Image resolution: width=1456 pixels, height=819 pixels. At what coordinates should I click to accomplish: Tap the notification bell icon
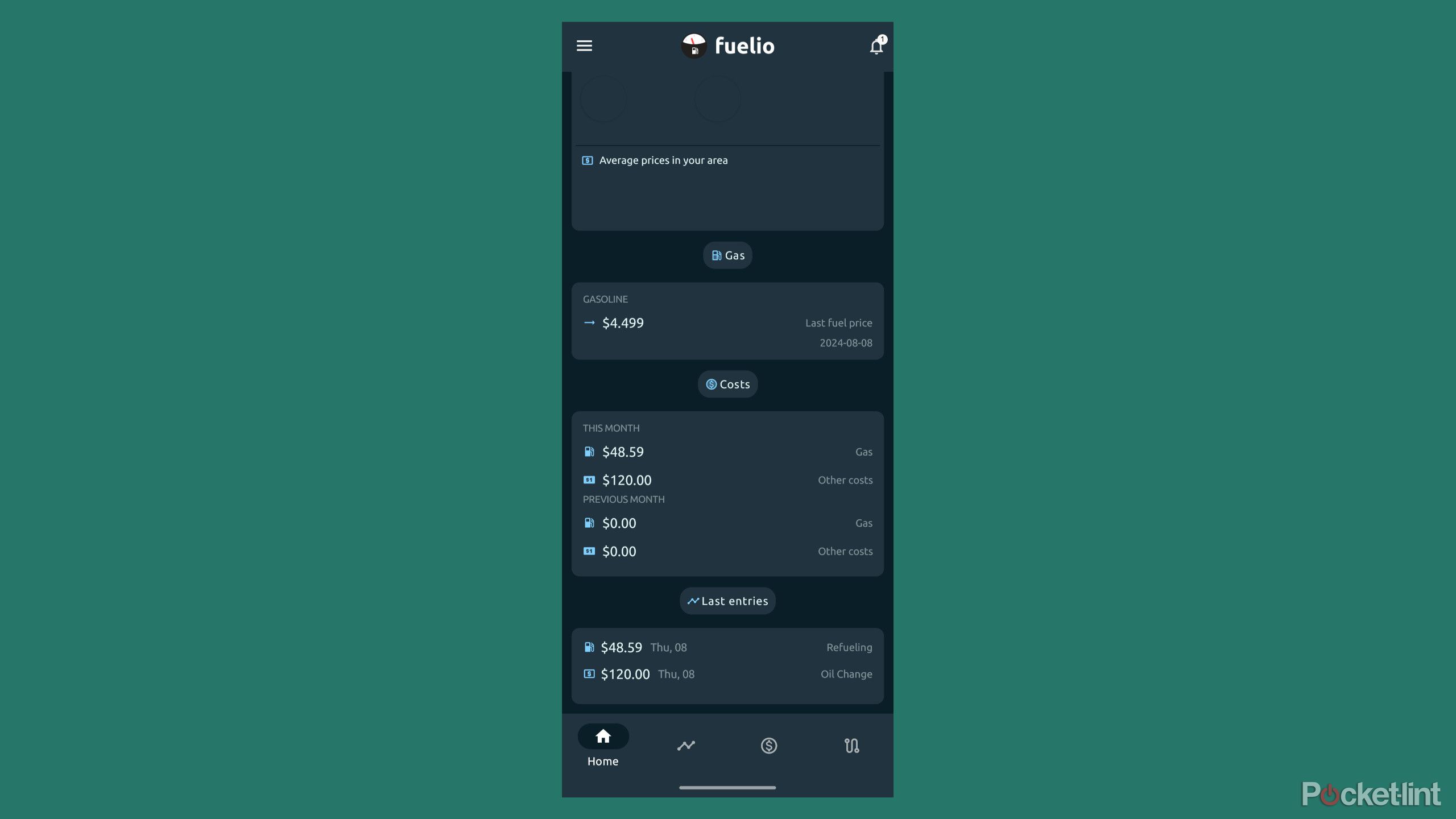876,44
